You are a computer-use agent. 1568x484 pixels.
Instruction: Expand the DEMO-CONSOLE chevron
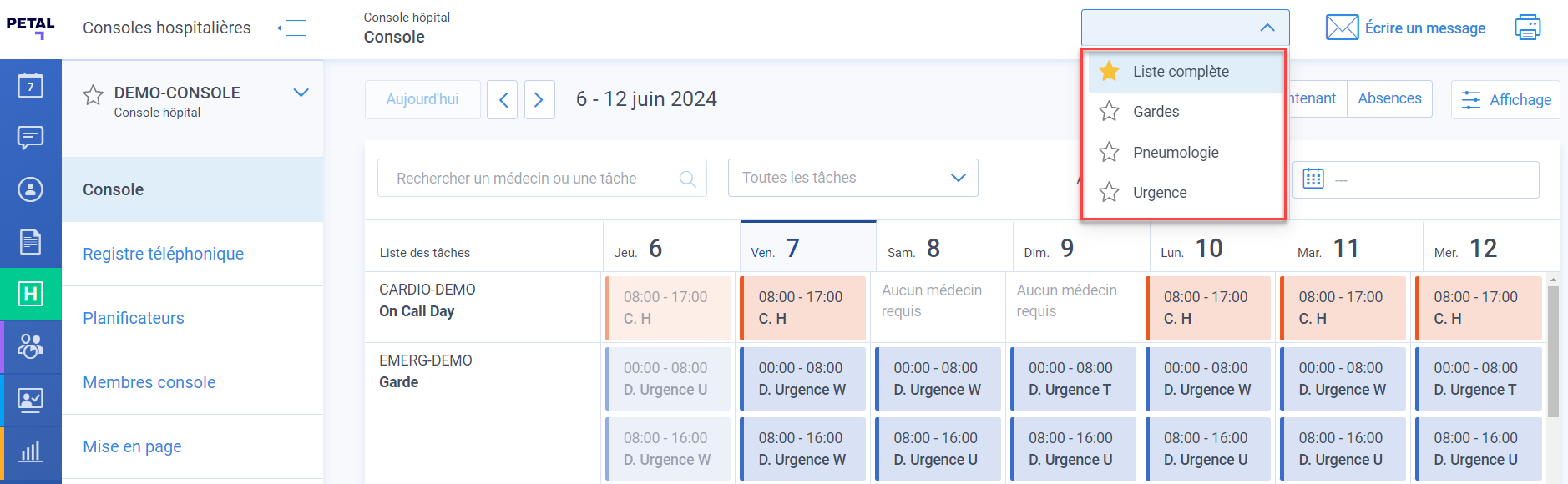pyautogui.click(x=301, y=93)
